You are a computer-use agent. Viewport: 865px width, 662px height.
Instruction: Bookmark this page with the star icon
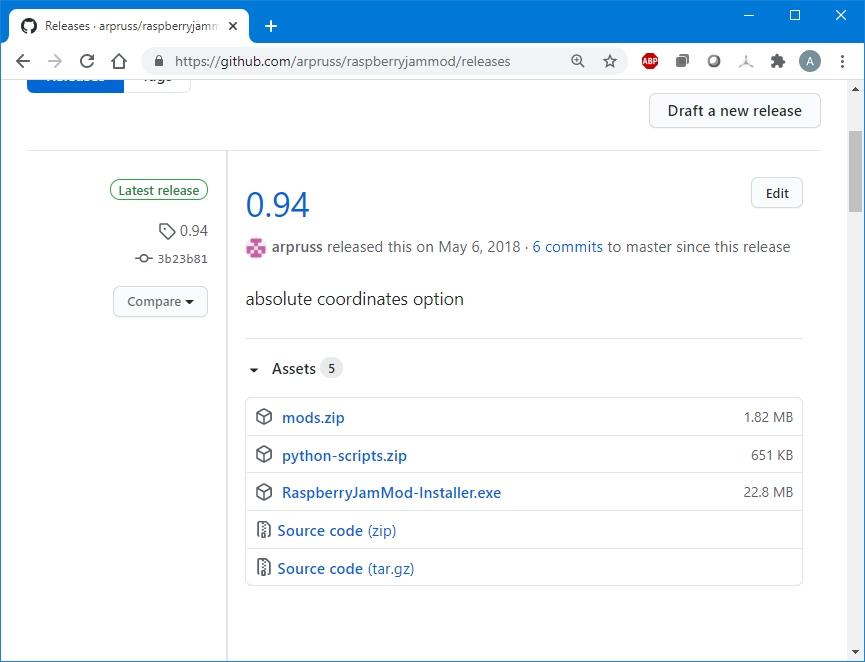pyautogui.click(x=610, y=61)
